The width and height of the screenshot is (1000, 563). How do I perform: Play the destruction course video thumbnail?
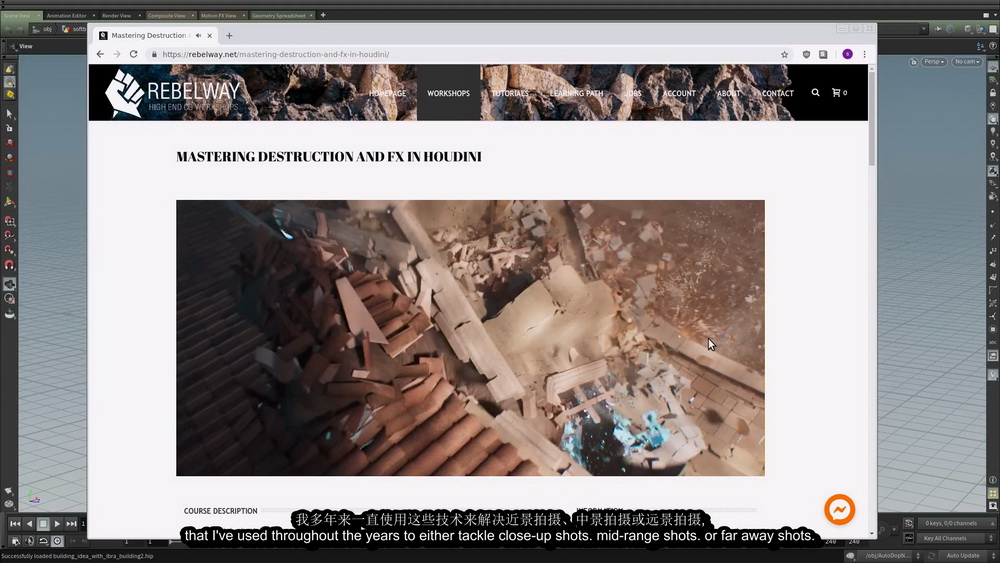click(470, 338)
